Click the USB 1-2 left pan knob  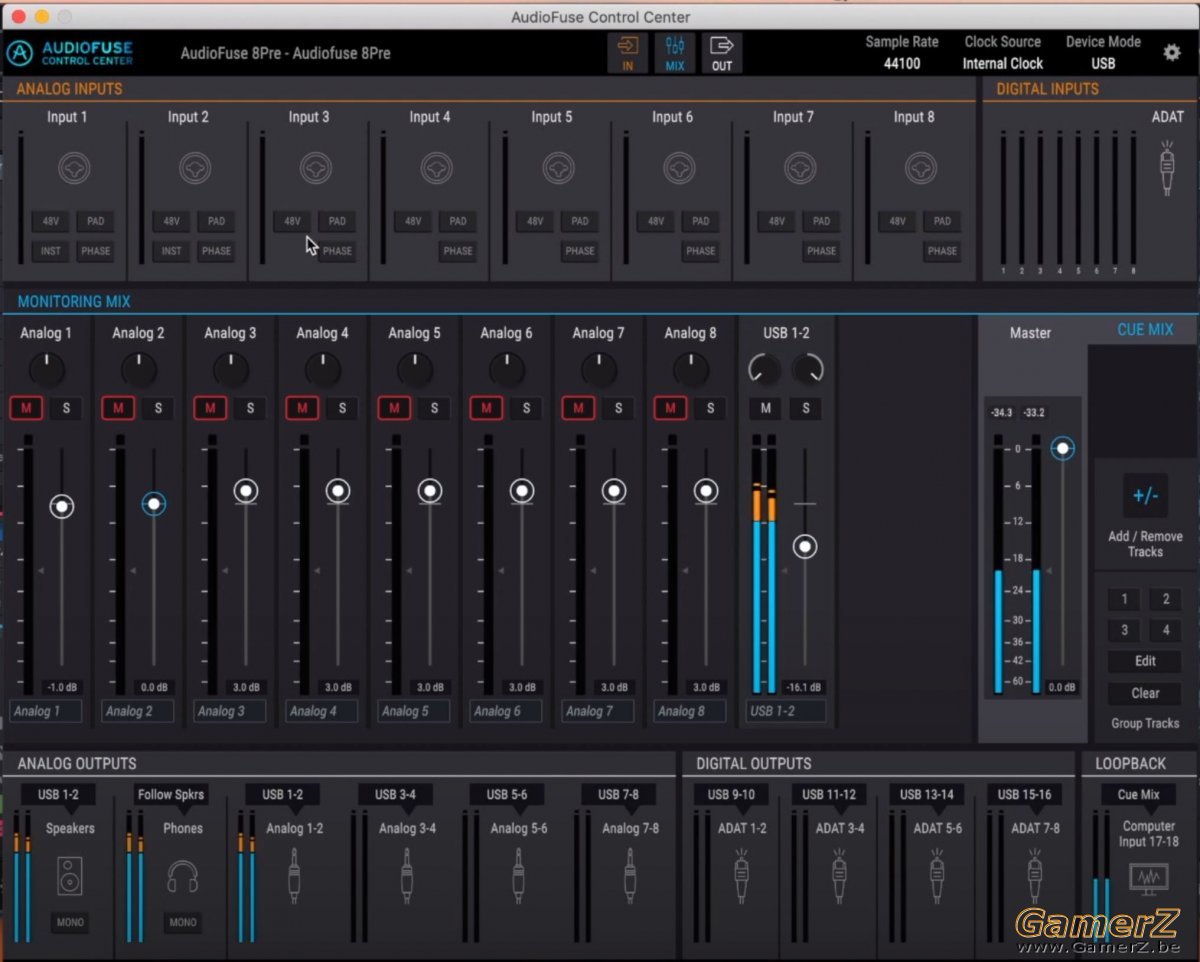pyautogui.click(x=763, y=371)
